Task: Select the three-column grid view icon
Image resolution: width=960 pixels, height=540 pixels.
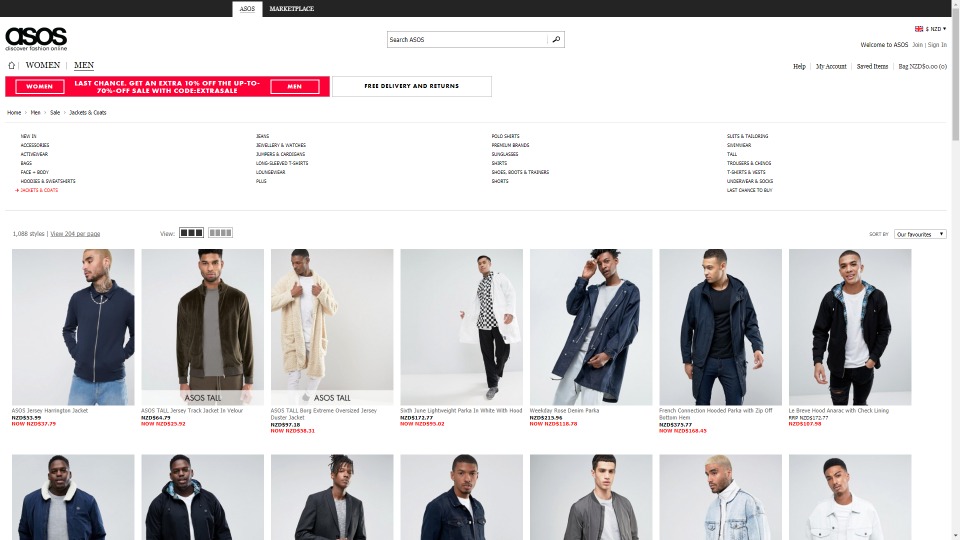Action: [191, 233]
